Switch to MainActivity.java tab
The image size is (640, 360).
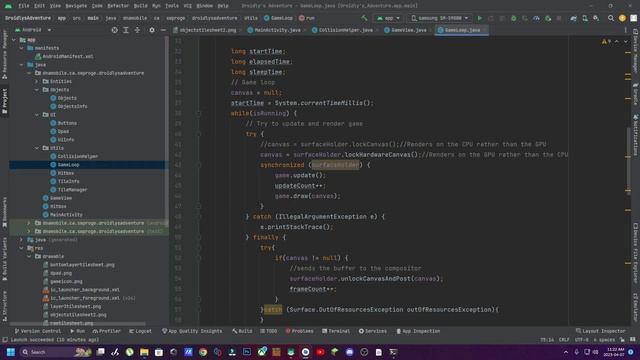pos(275,30)
